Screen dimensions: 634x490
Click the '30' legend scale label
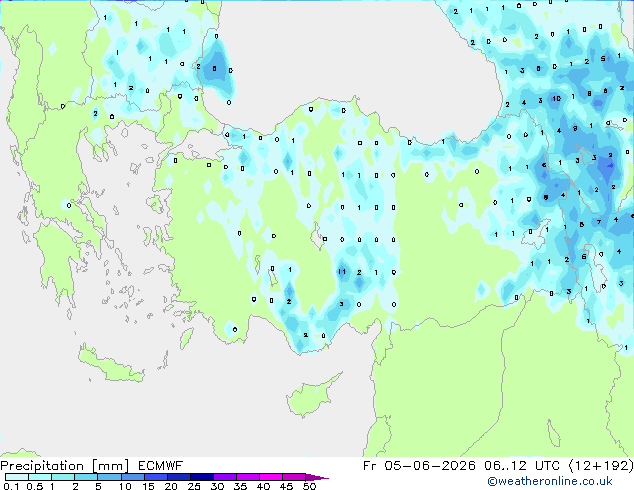point(217,486)
